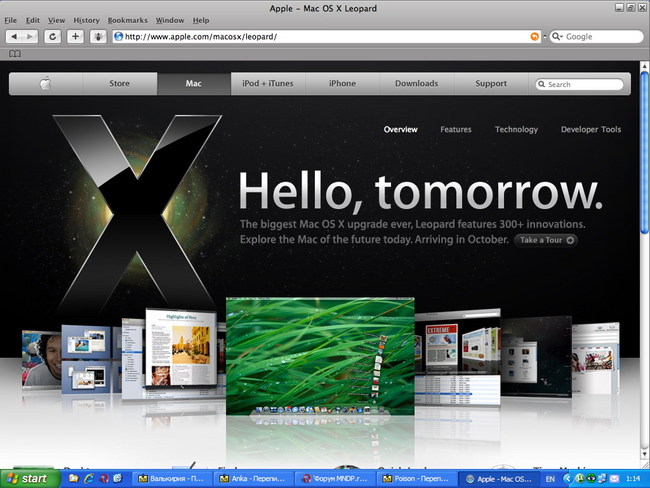650x488 pixels.
Task: Click the Highlights document preview thumbnail
Action: pyautogui.click(x=181, y=347)
